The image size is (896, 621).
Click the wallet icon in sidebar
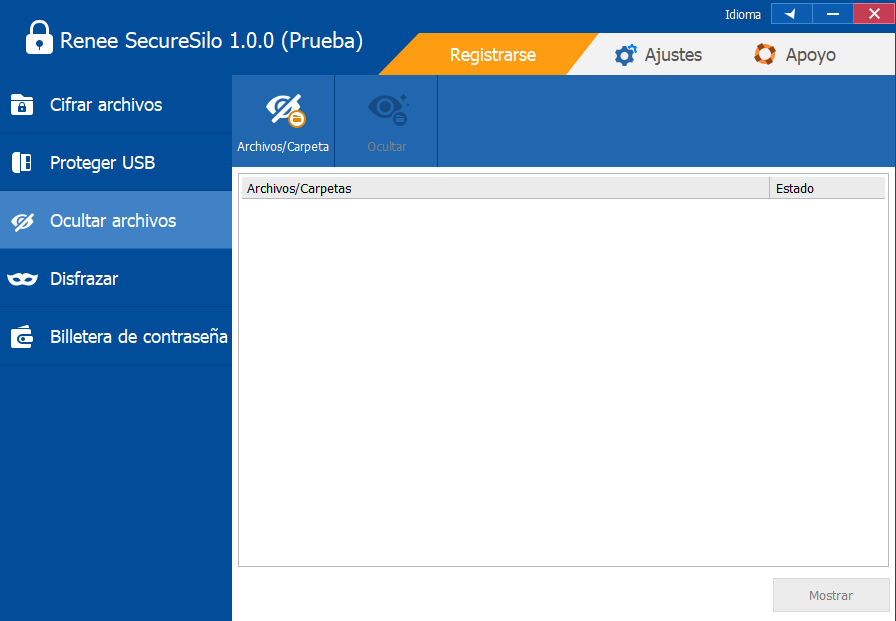22,337
